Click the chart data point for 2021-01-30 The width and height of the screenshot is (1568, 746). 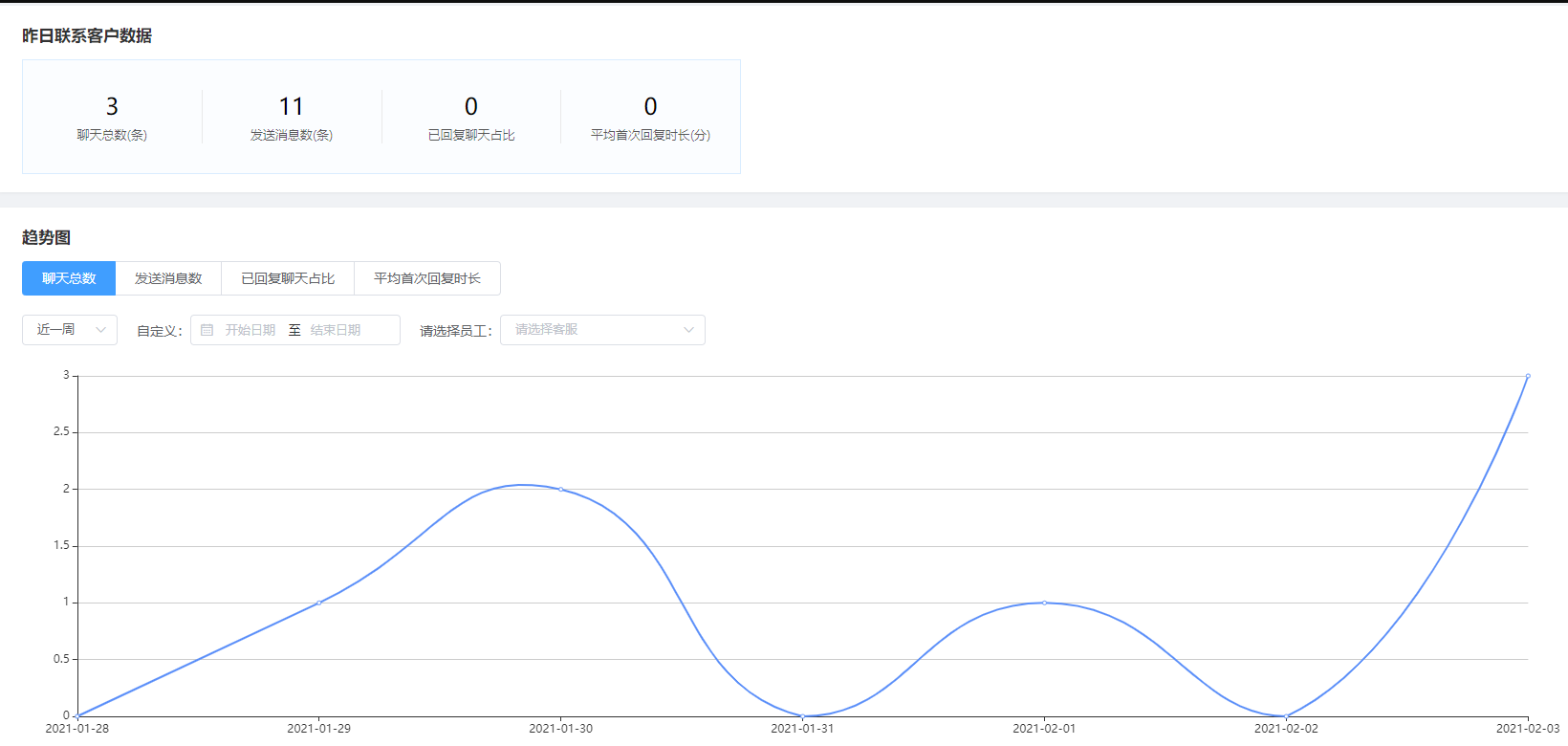click(x=560, y=490)
